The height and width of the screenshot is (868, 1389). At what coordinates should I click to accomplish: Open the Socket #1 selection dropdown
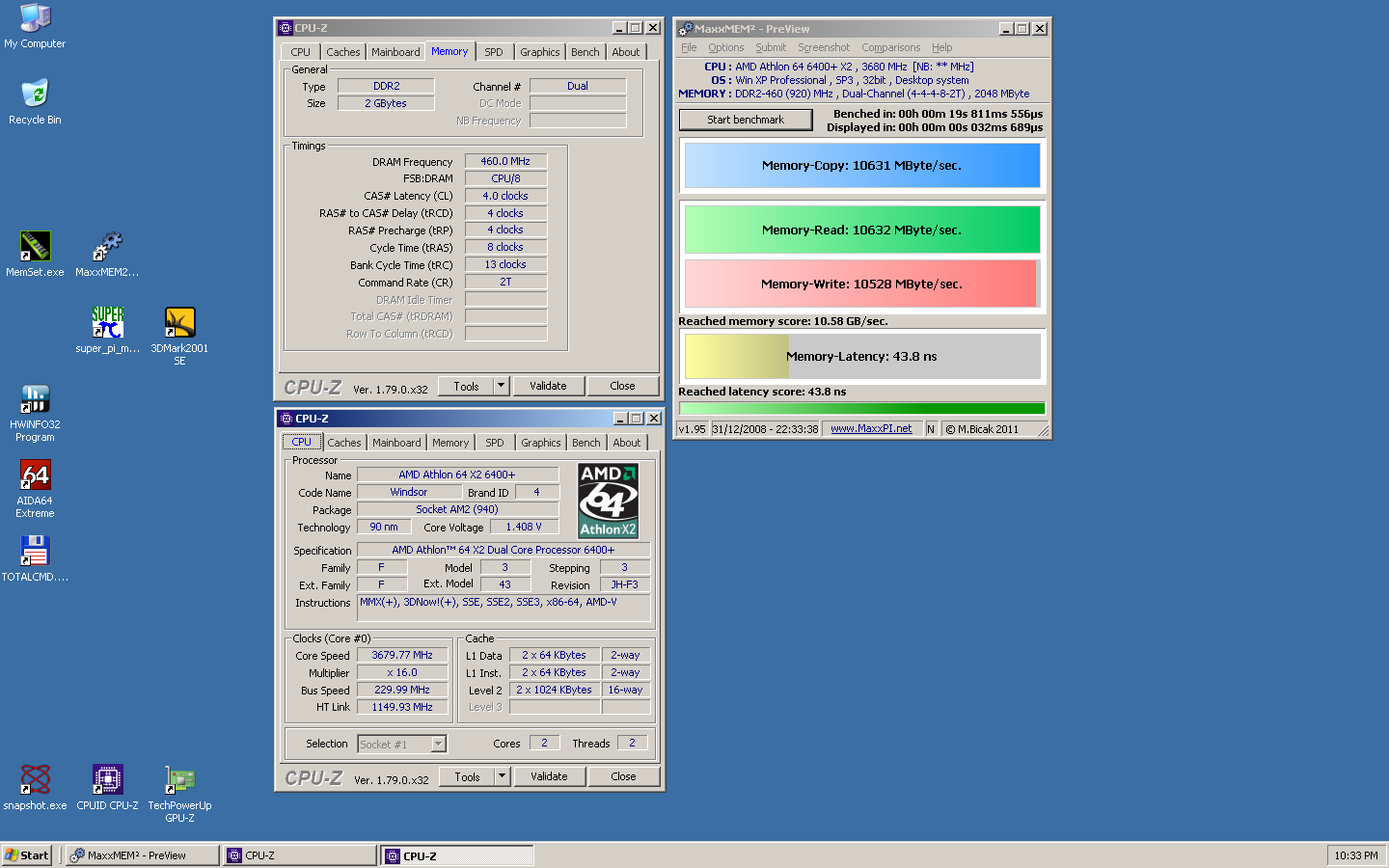point(438,744)
